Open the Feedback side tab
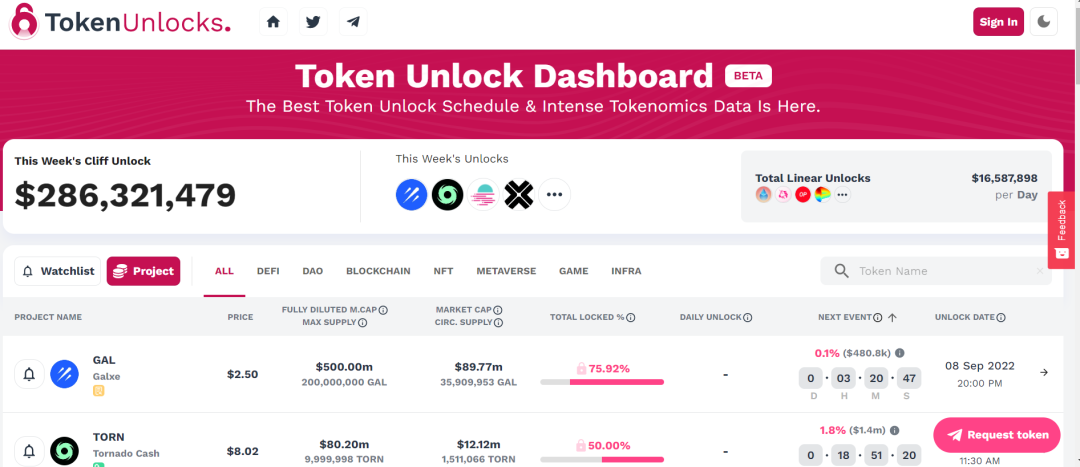 click(x=1062, y=230)
